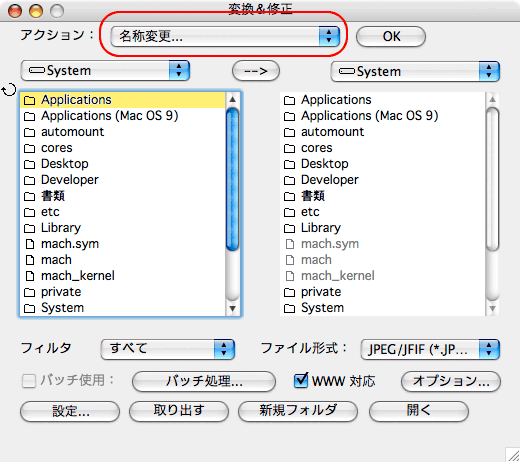This screenshot has width=520, height=462.
Task: Click the left list blue scrollbar thumb
Action: 232,180
